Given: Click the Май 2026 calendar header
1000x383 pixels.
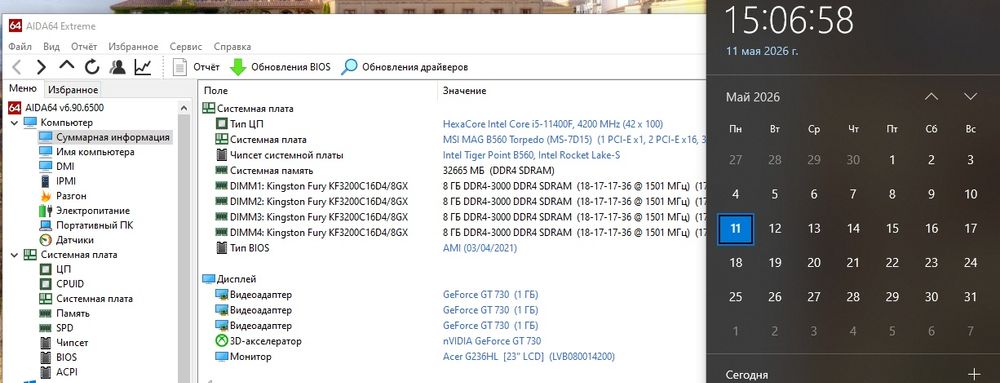Looking at the screenshot, I should click(753, 97).
